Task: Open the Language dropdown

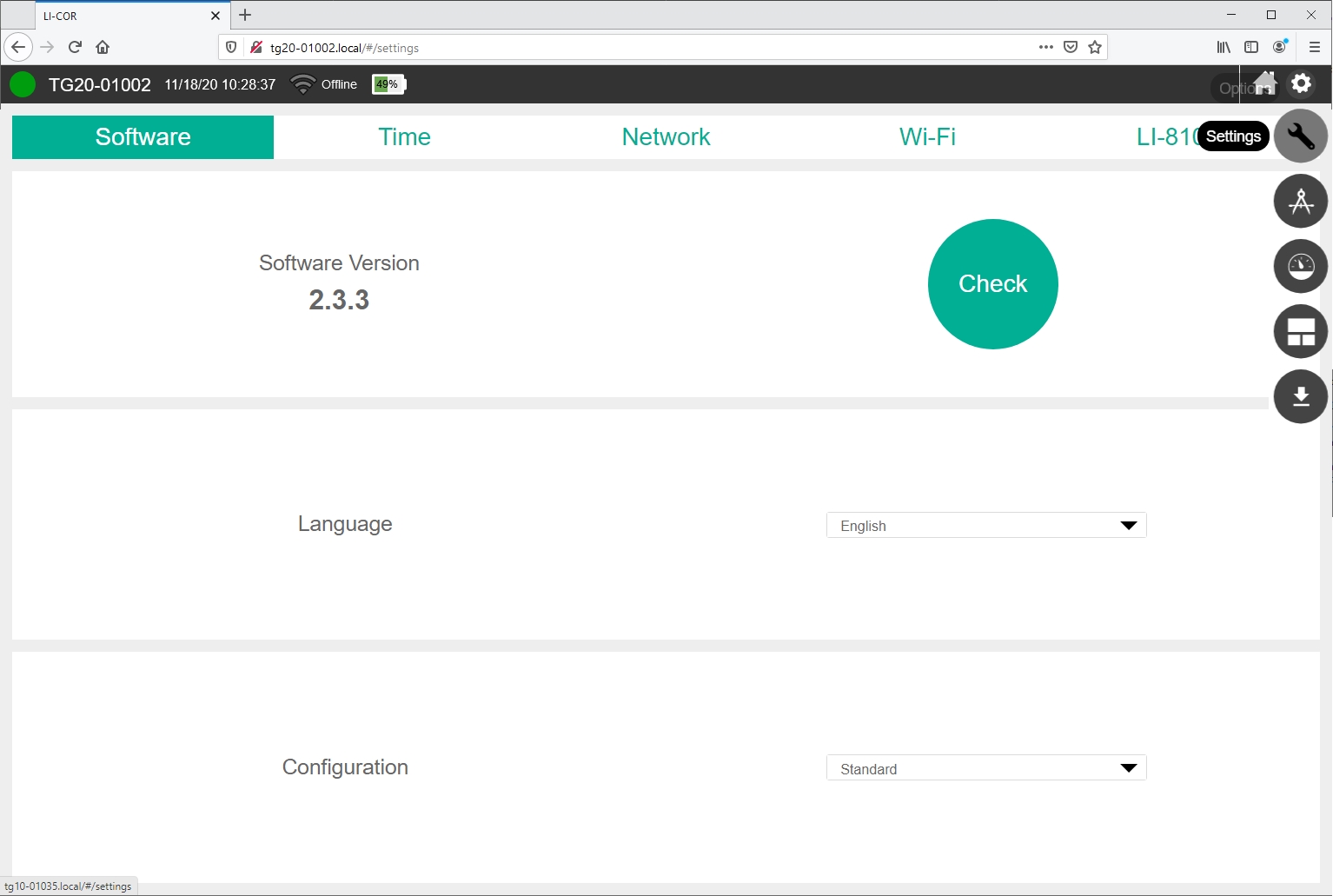Action: pyautogui.click(x=985, y=526)
